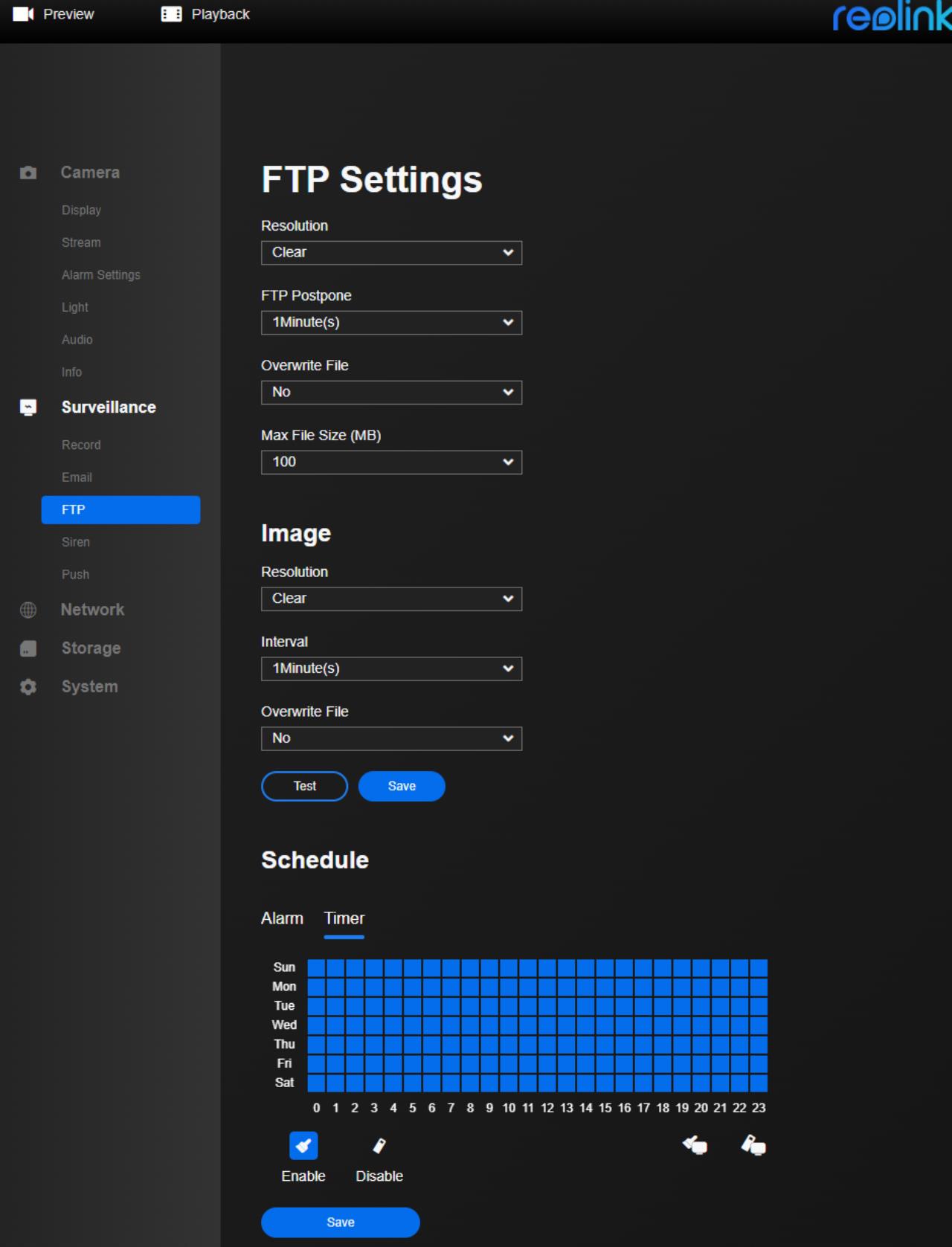
Task: Select the Enable brush icon
Action: tap(303, 1146)
